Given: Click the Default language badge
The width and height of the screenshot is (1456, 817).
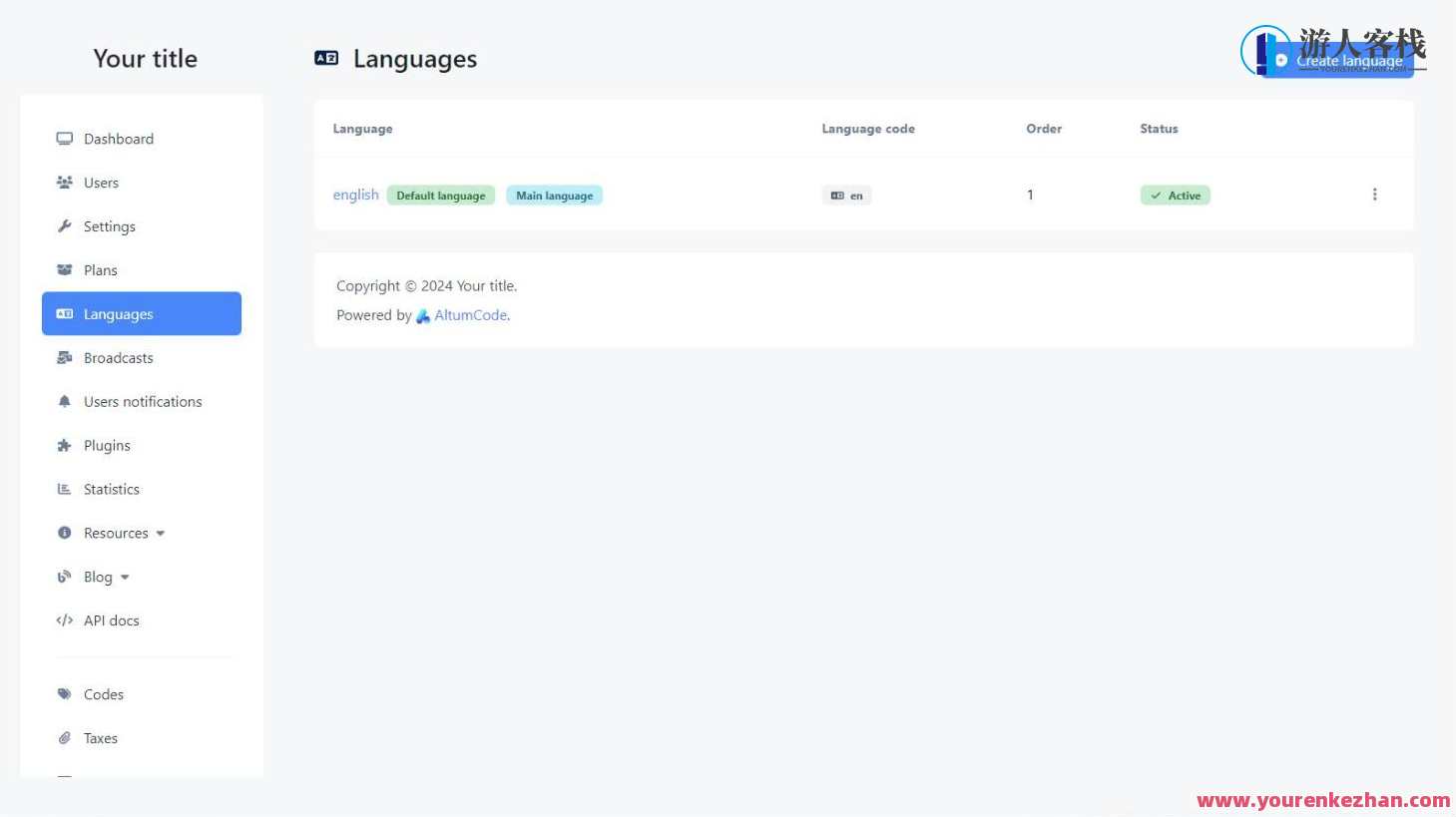Looking at the screenshot, I should 440,196.
